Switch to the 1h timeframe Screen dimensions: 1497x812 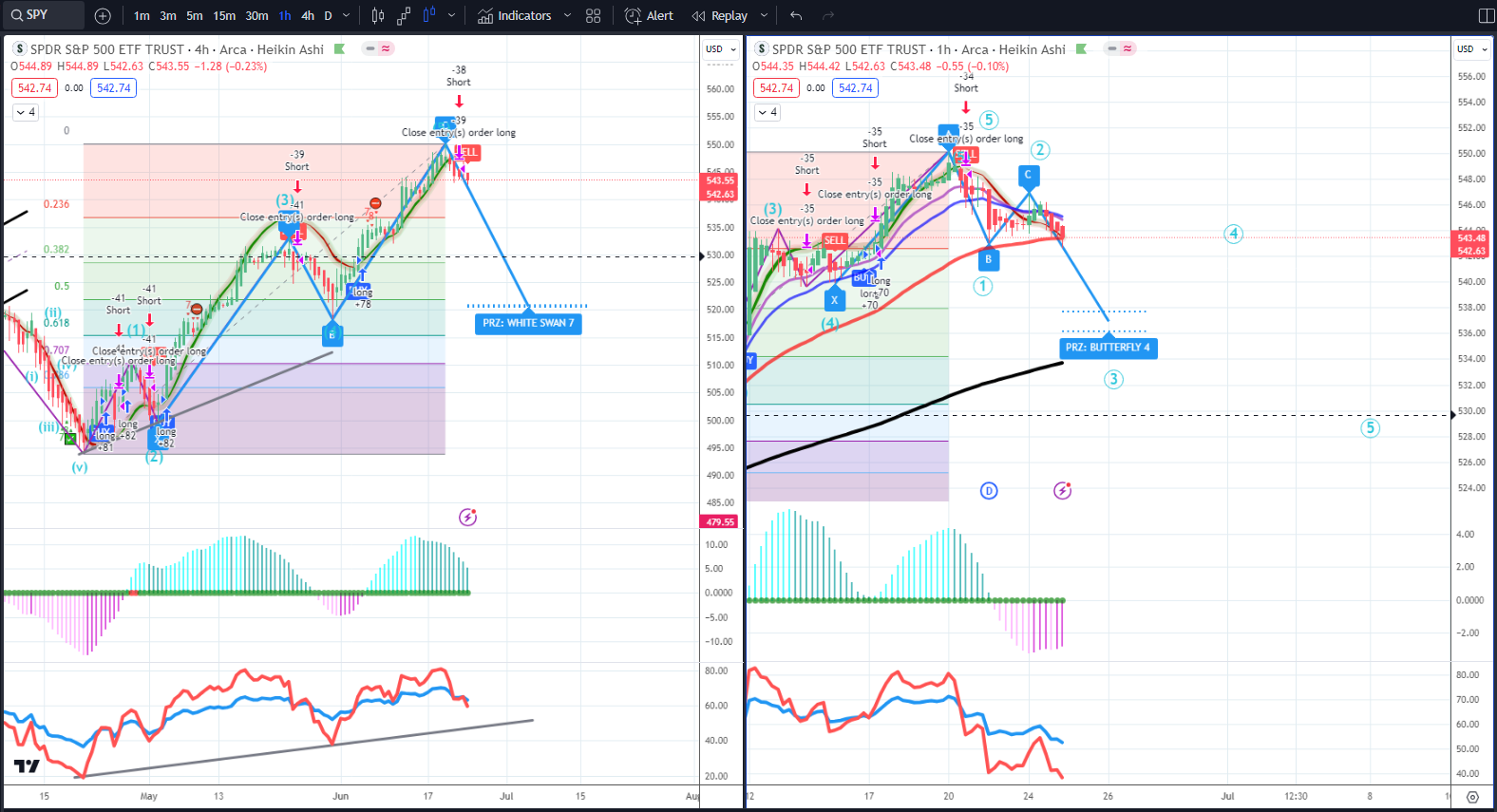[285, 15]
